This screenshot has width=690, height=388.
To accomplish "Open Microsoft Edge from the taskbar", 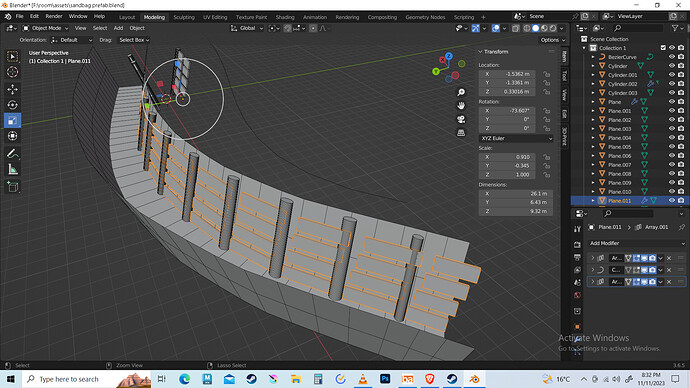I will point(184,379).
